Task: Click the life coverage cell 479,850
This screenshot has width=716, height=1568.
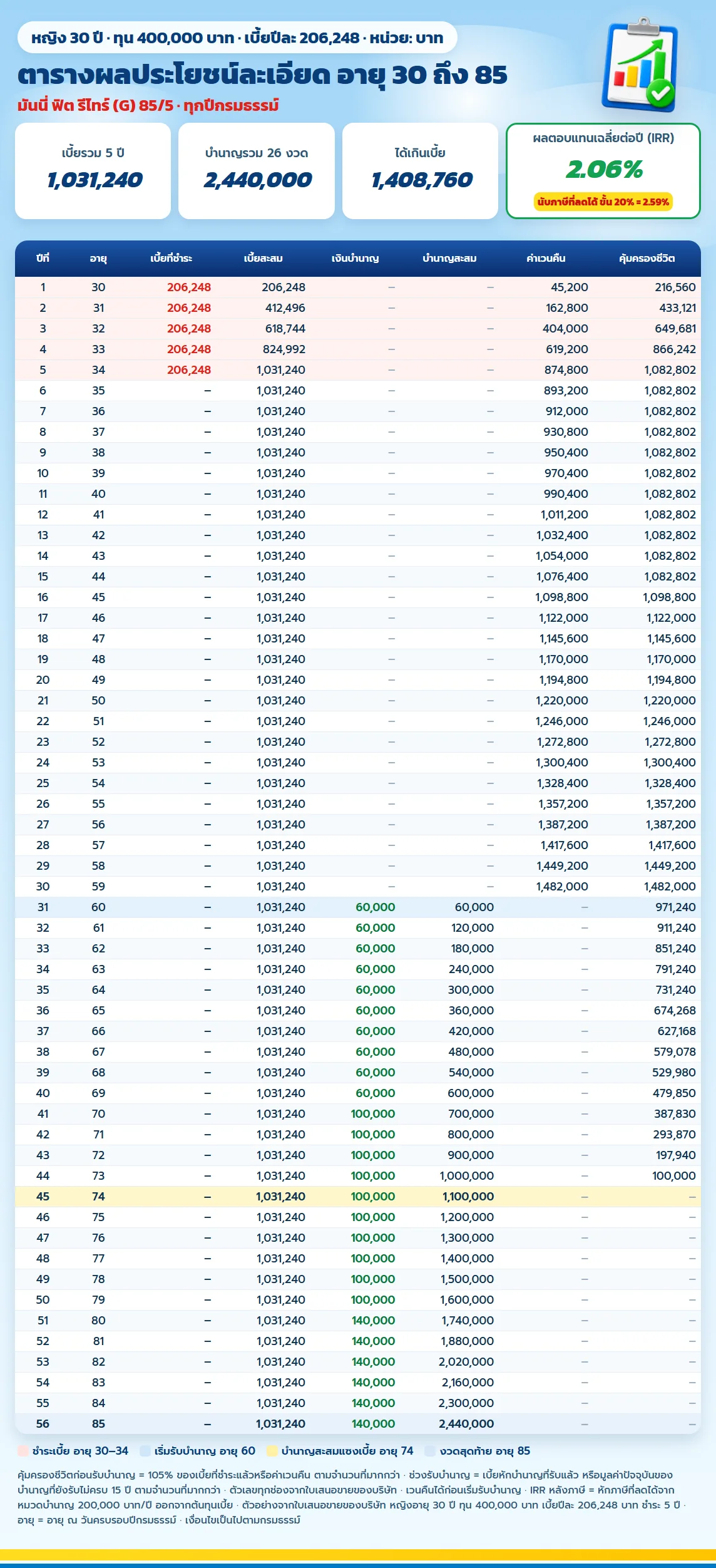Action: point(674,1093)
